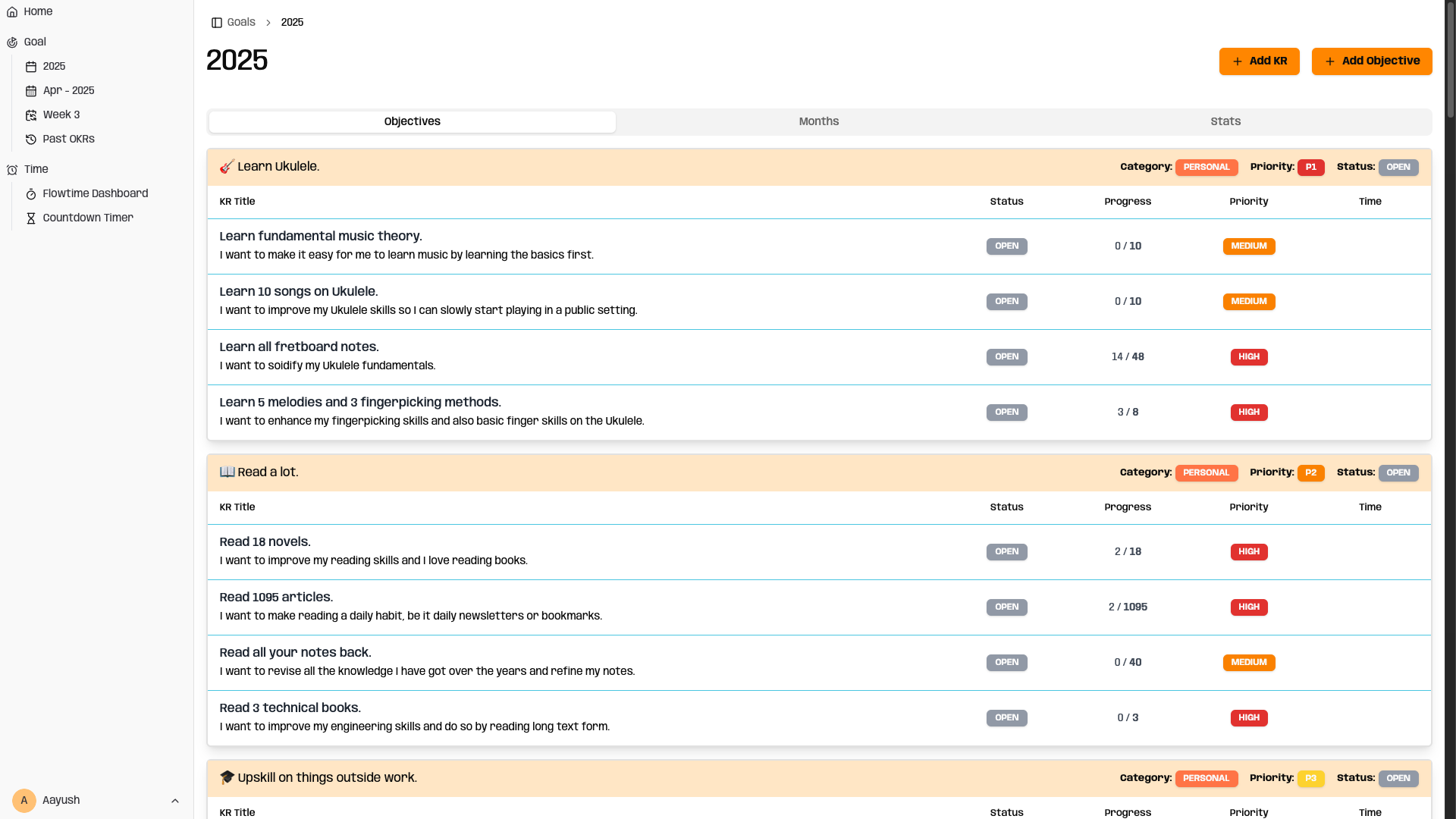
Task: Open the Learn all fretboard notes row
Action: click(x=299, y=347)
